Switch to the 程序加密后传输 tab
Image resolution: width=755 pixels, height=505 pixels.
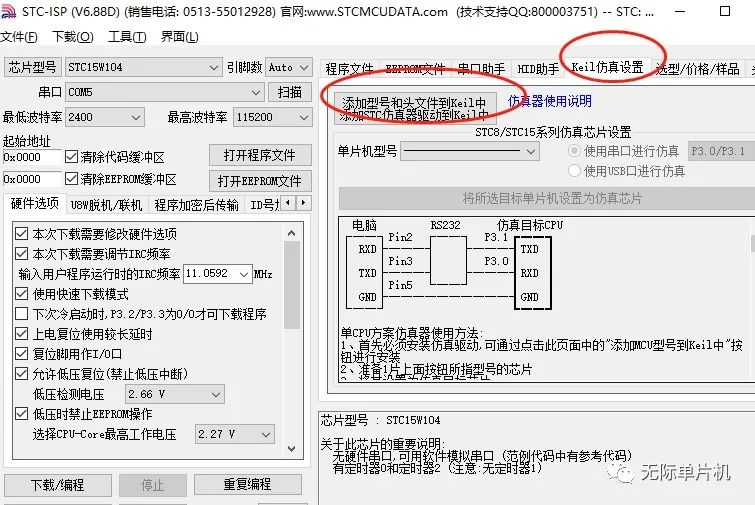click(196, 205)
